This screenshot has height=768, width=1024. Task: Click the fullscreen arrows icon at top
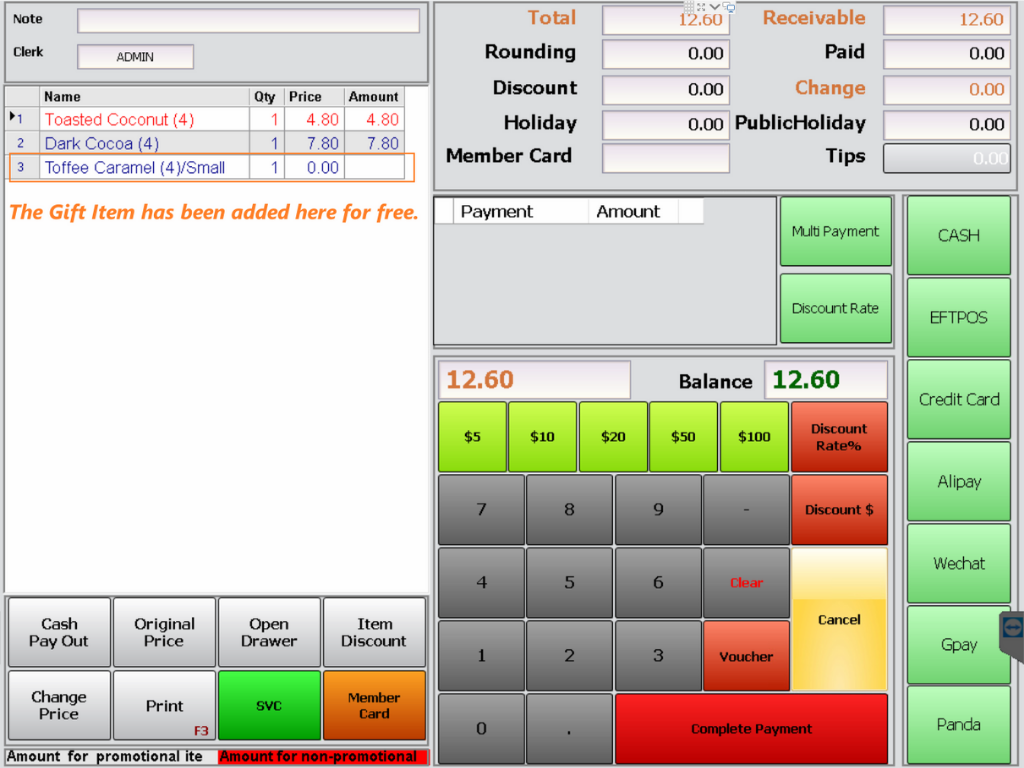[x=702, y=7]
